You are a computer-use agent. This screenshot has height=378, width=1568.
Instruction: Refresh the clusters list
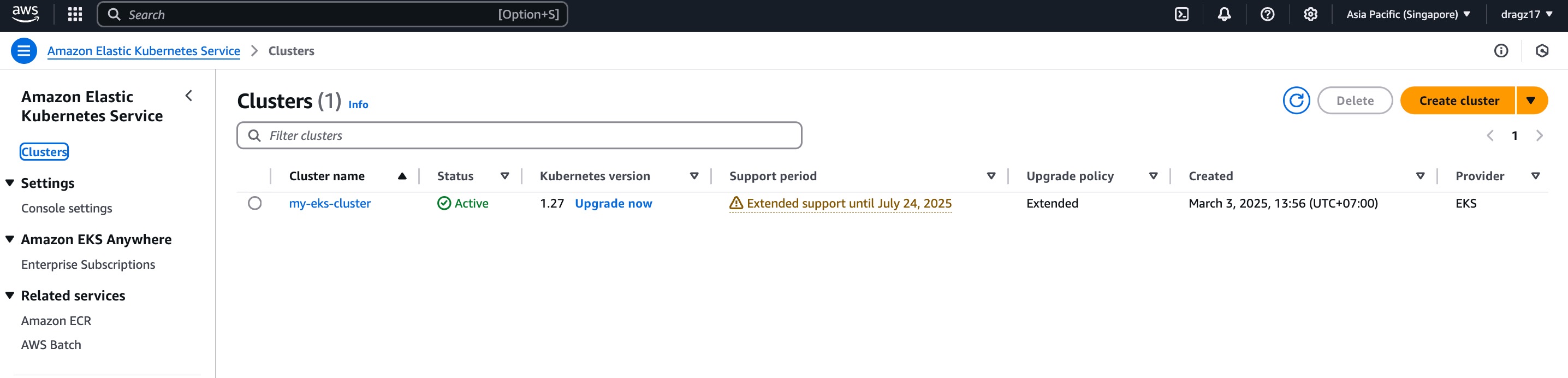[x=1296, y=101]
